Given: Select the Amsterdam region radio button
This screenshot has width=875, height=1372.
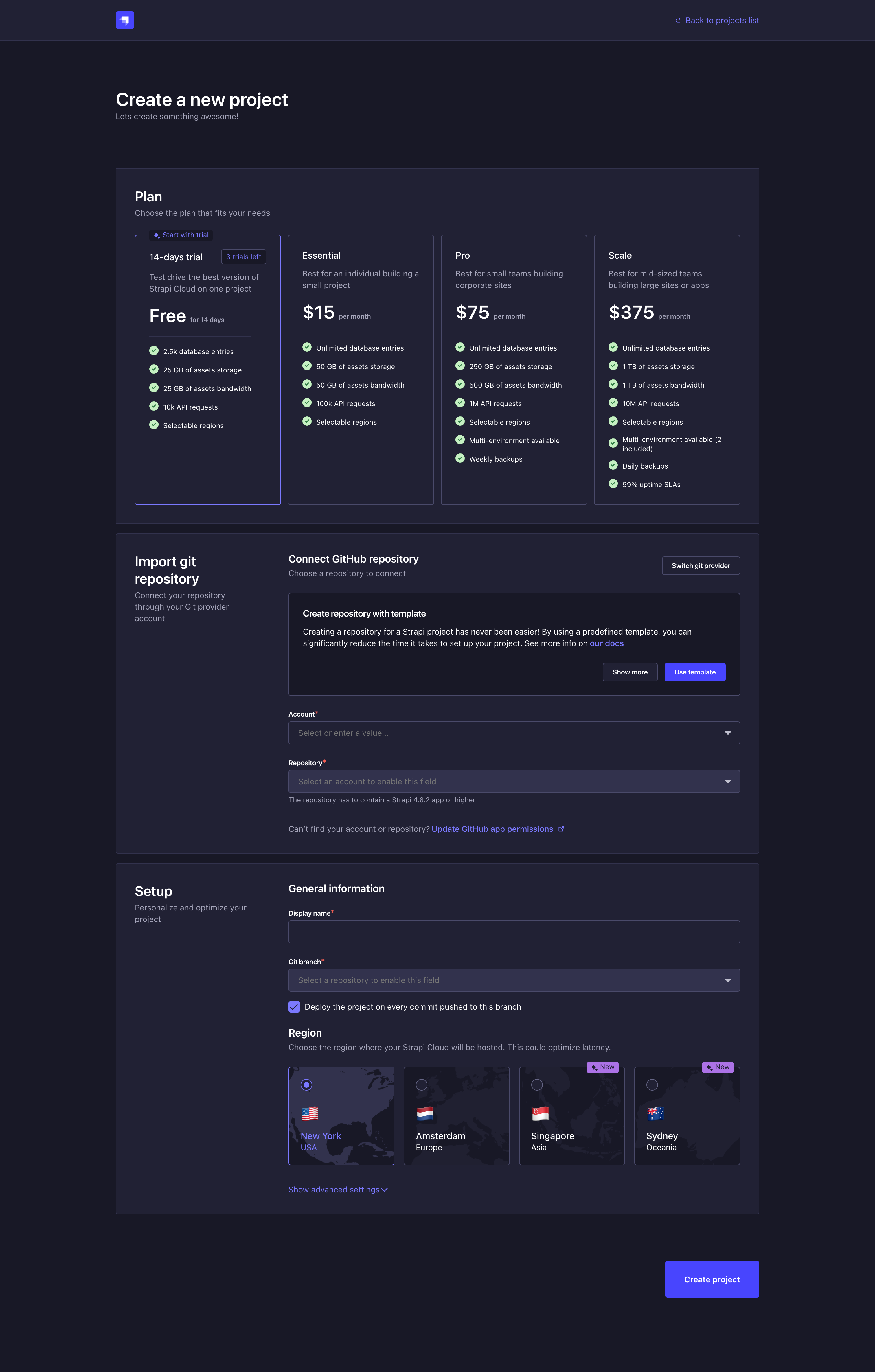Looking at the screenshot, I should pos(422,1085).
